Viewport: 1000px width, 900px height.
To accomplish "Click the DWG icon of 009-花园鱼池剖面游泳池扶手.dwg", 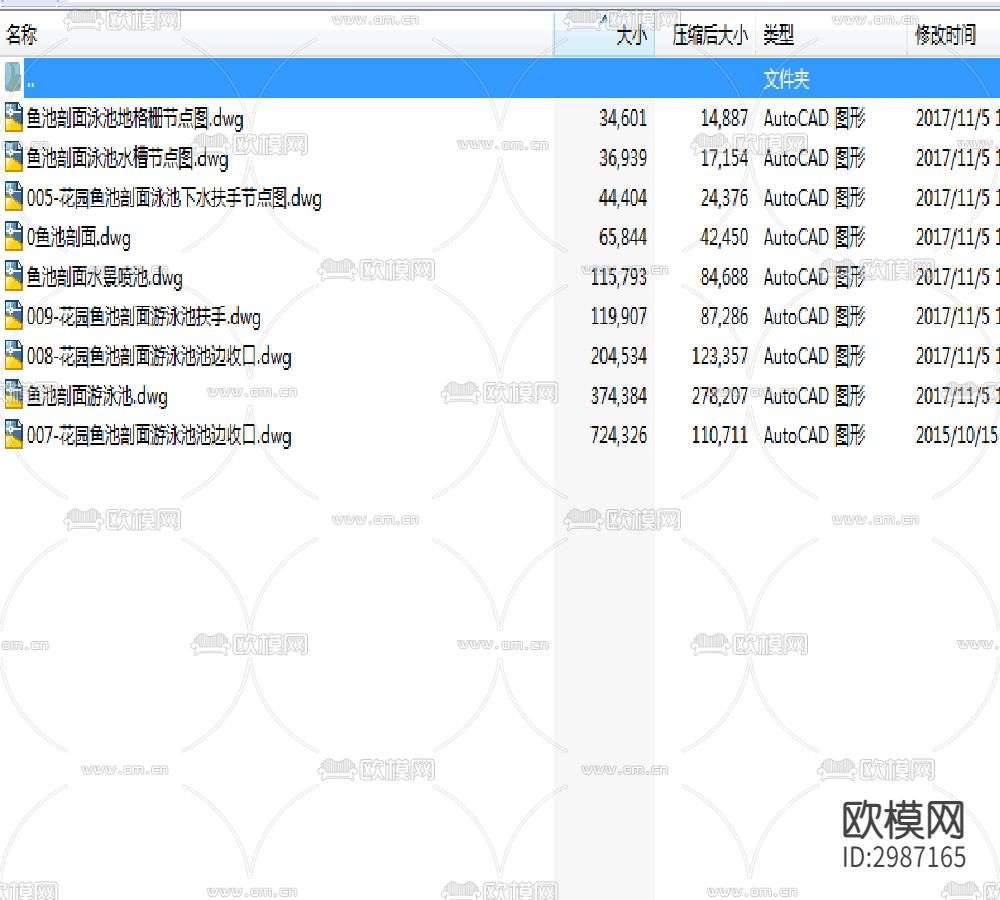I will [14, 317].
